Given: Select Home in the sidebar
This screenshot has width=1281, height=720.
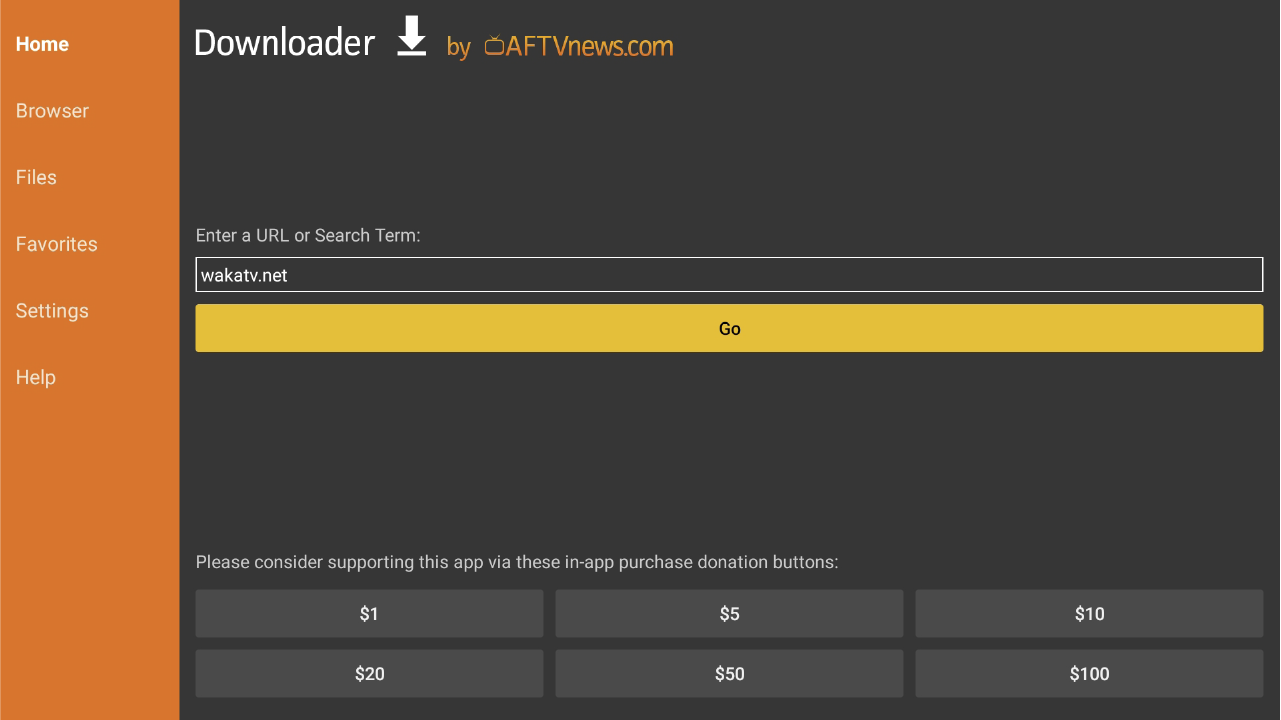Looking at the screenshot, I should coord(42,44).
